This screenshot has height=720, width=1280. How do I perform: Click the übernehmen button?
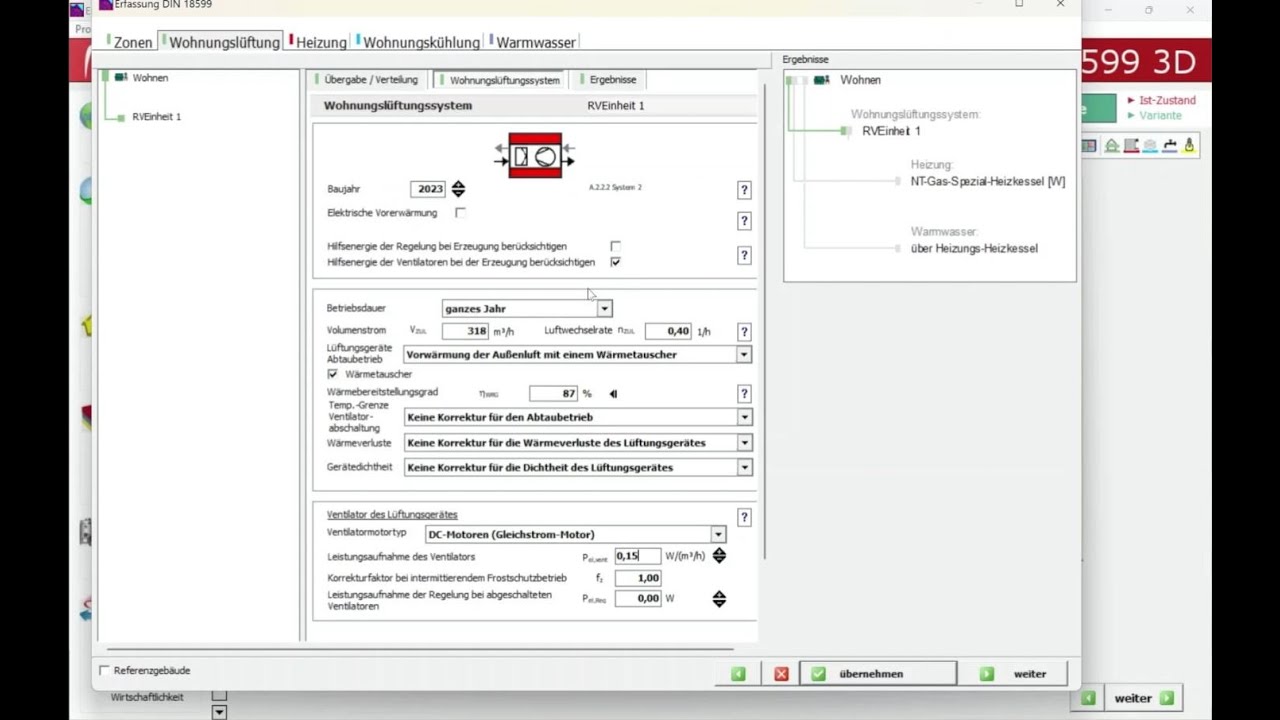880,674
